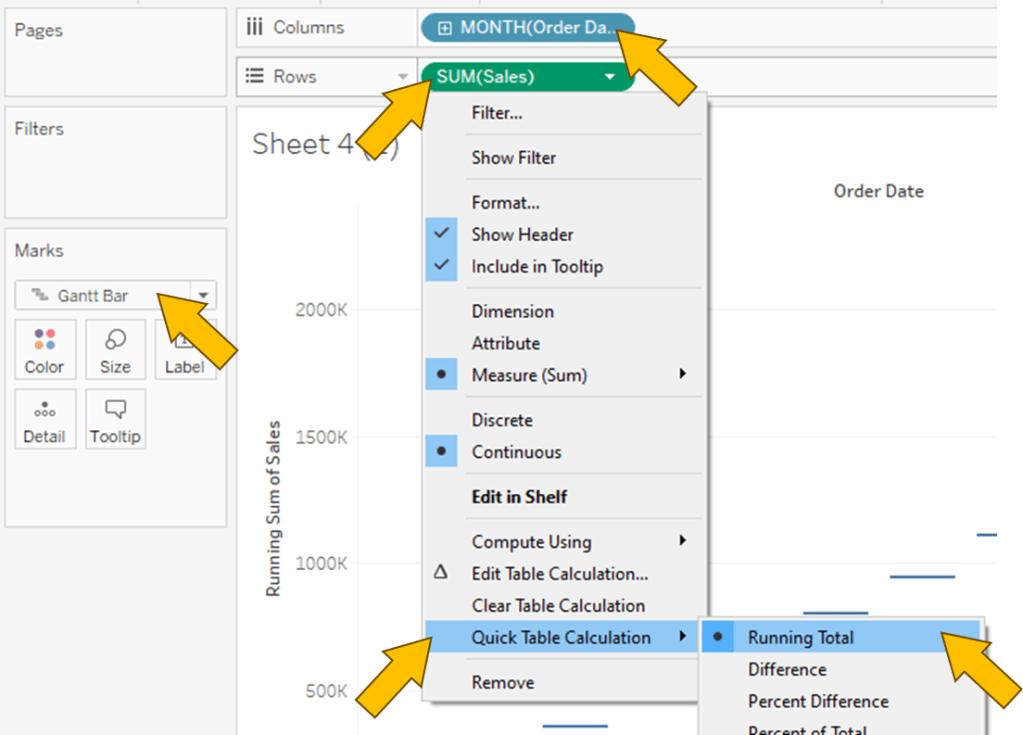Click the Rows shelf icon
This screenshot has height=735, width=1023.
[x=255, y=76]
